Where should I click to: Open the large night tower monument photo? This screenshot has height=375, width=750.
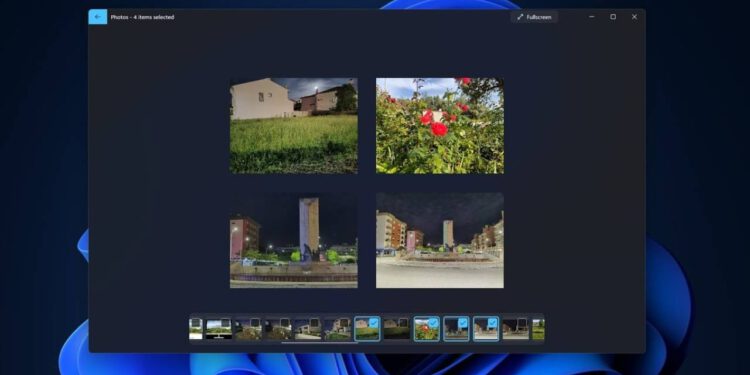(294, 240)
